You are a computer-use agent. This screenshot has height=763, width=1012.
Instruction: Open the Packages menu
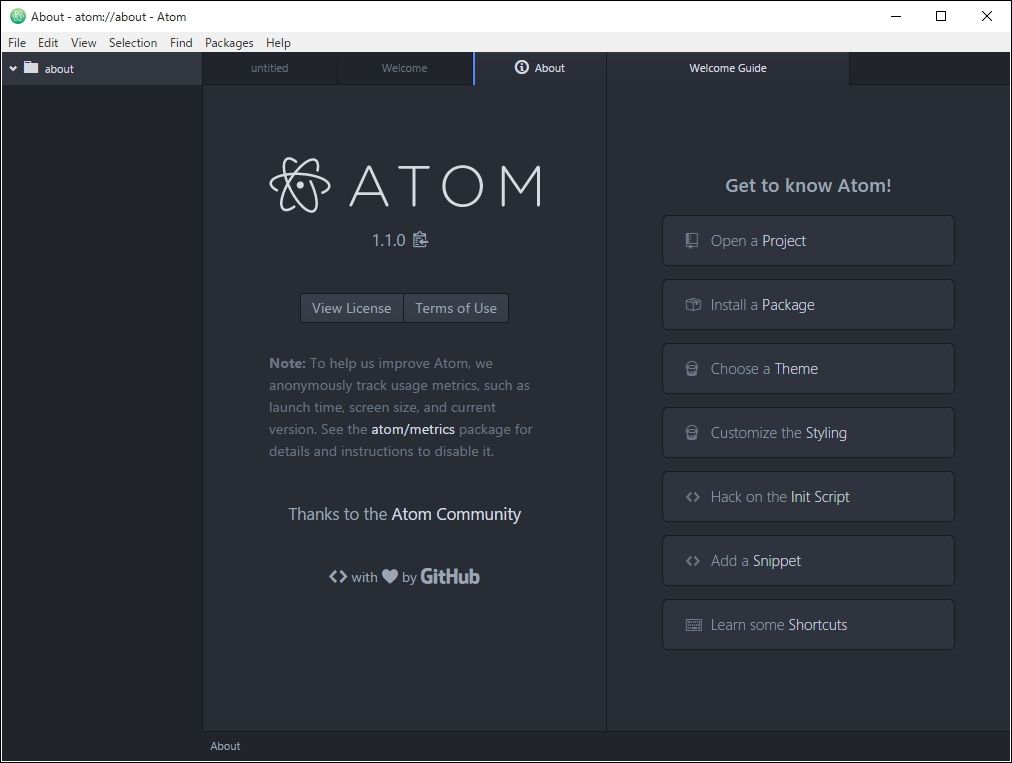pyautogui.click(x=229, y=43)
